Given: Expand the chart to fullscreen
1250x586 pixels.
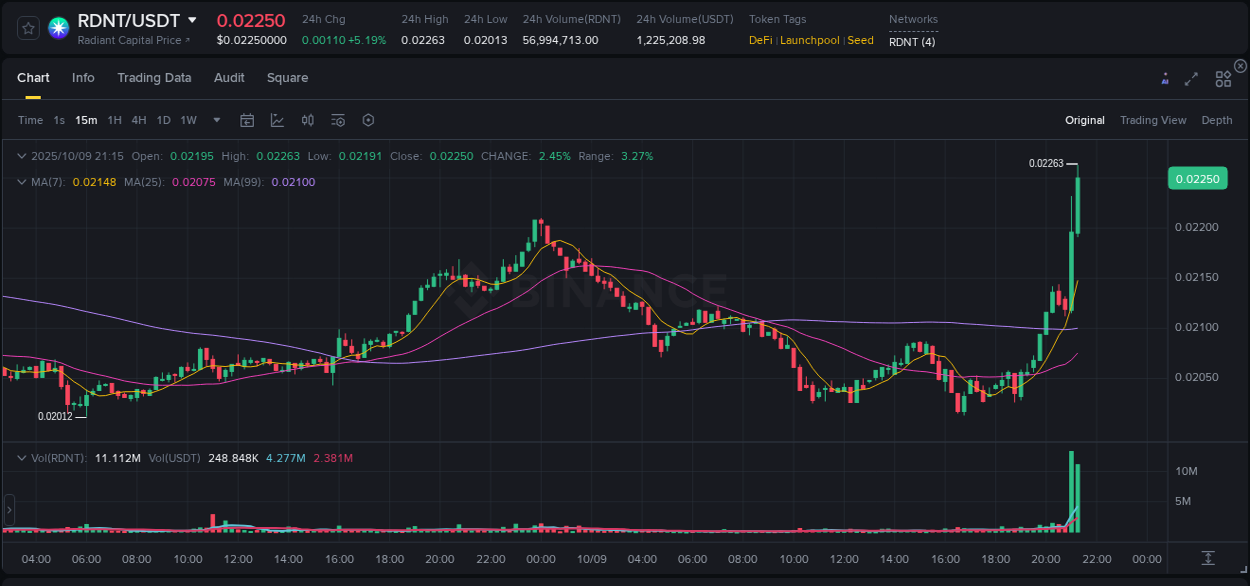Looking at the screenshot, I should (x=1192, y=76).
